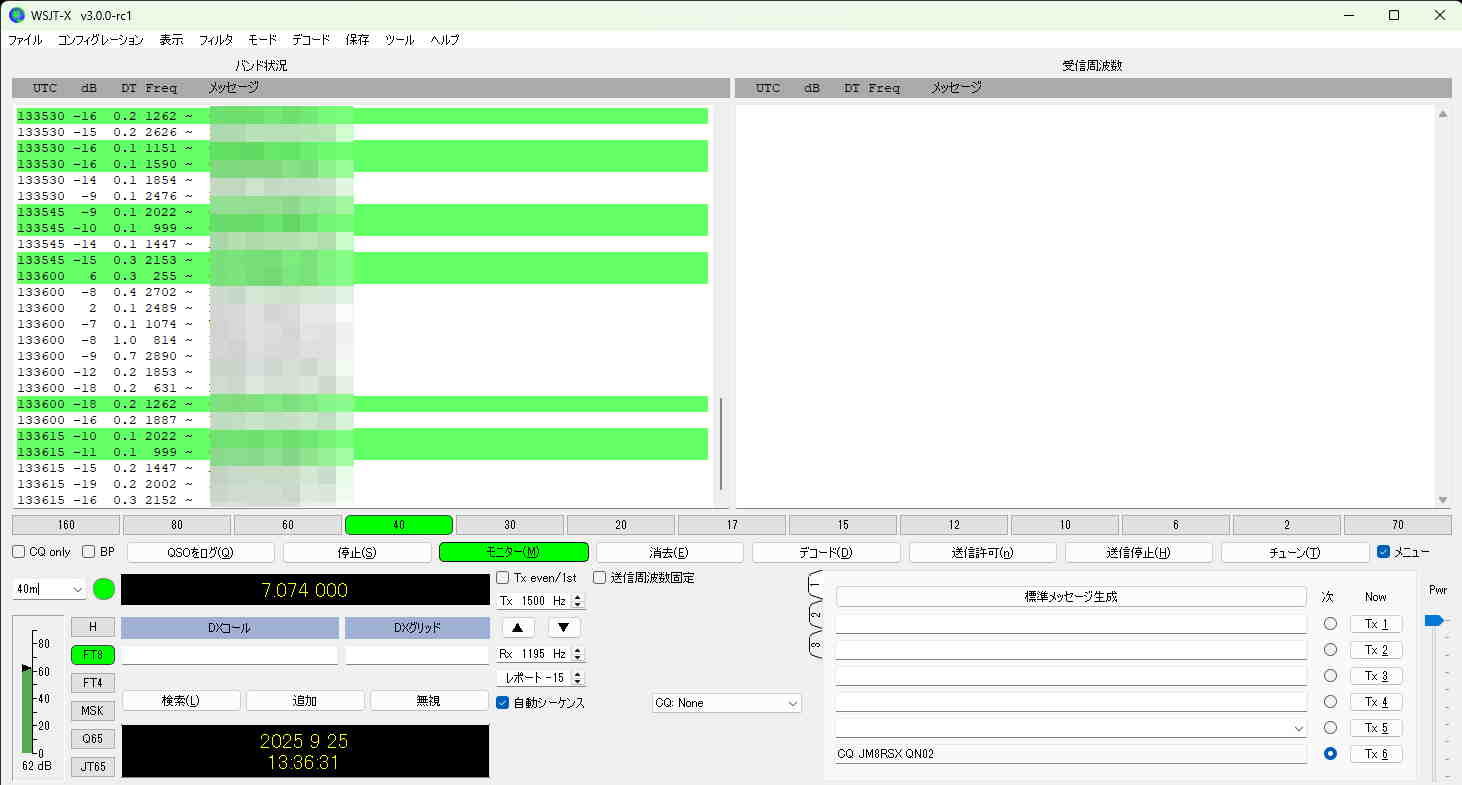Open the ファイル menu

(x=25, y=40)
